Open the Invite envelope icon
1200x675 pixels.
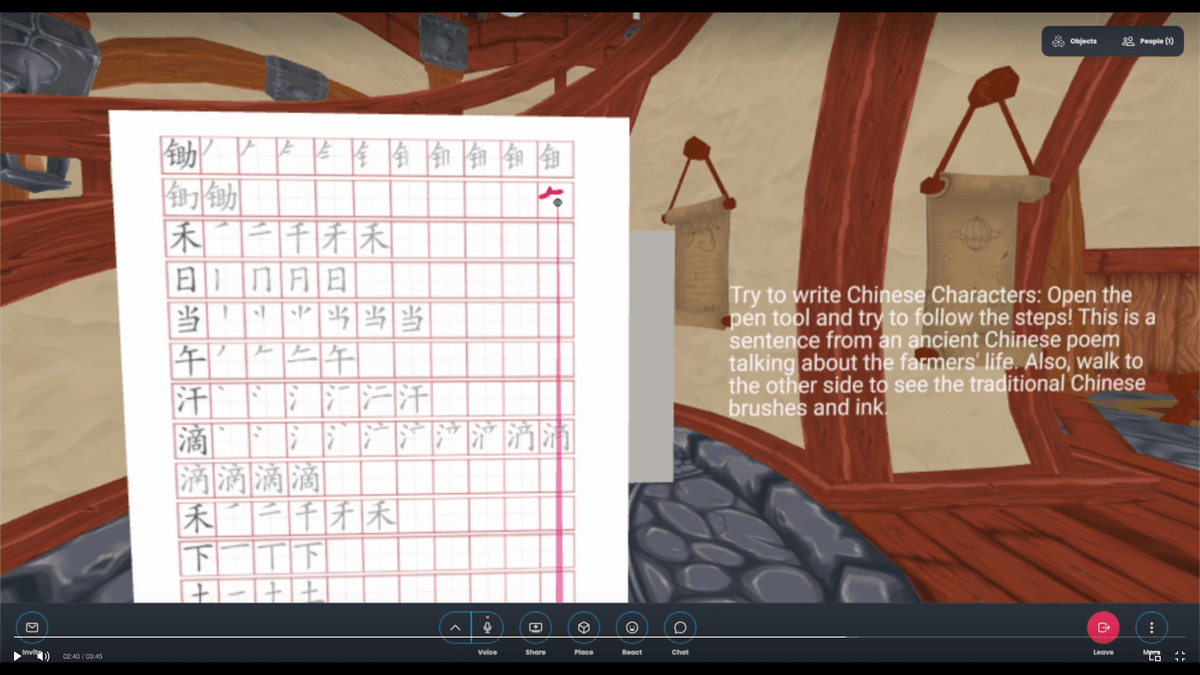(32, 627)
